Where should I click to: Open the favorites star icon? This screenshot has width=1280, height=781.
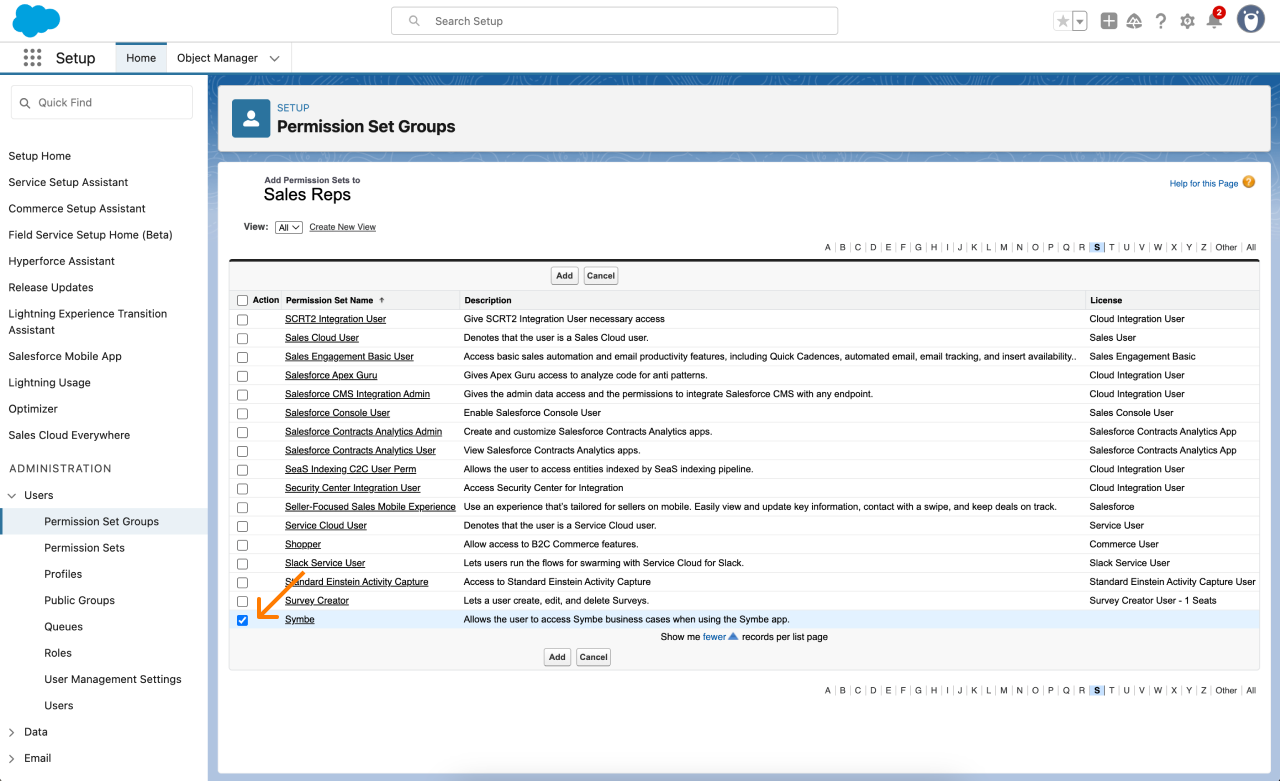pos(1063,21)
